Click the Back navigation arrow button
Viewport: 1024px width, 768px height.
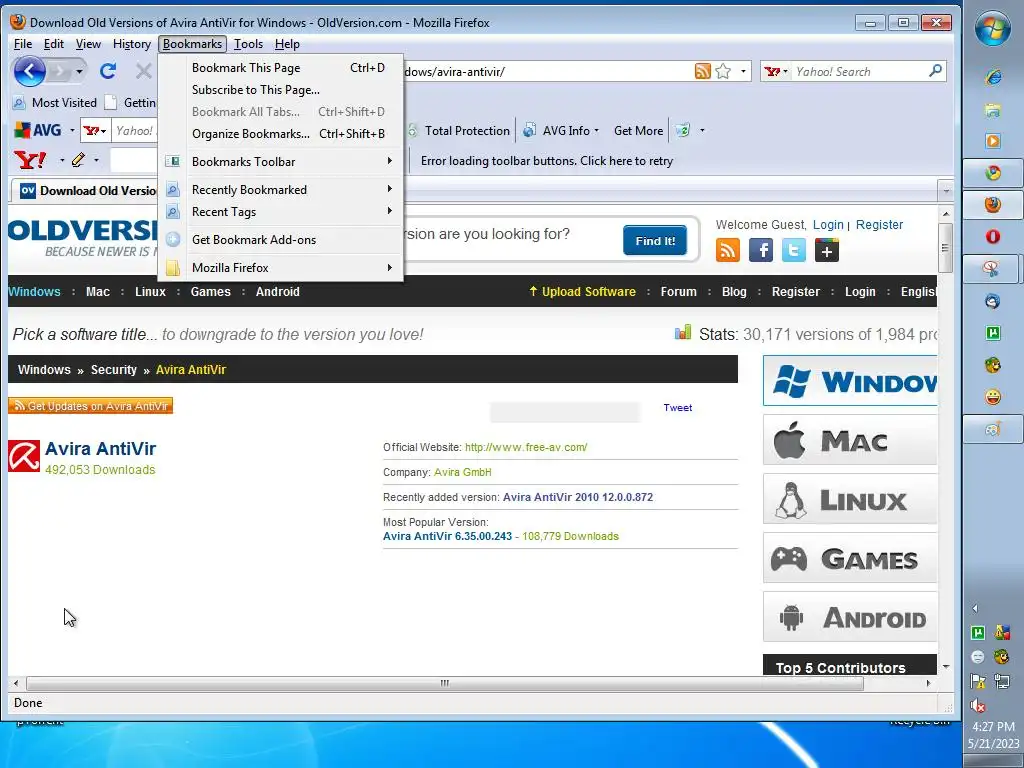[x=29, y=71]
